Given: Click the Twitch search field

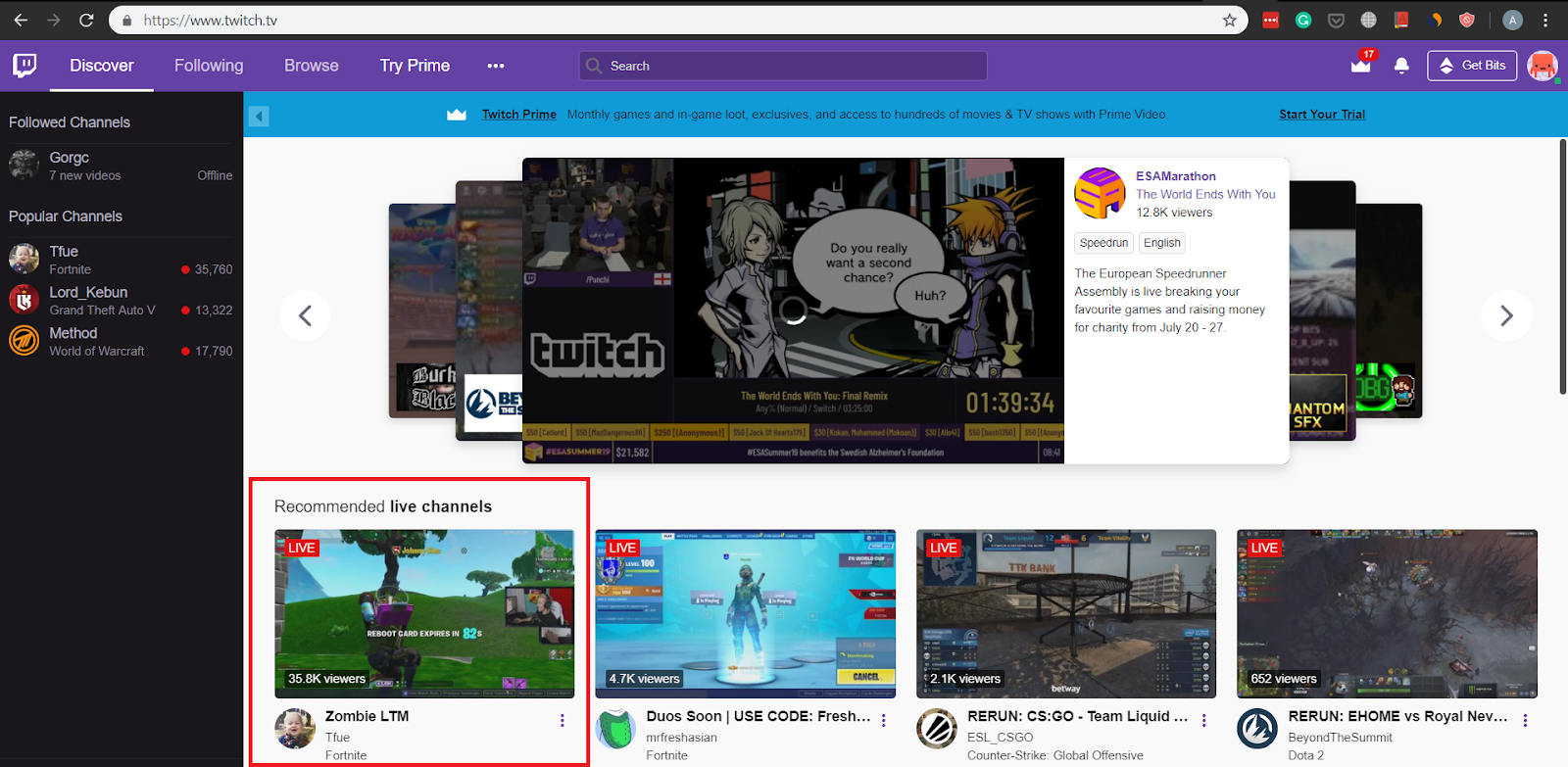Looking at the screenshot, I should click(783, 66).
